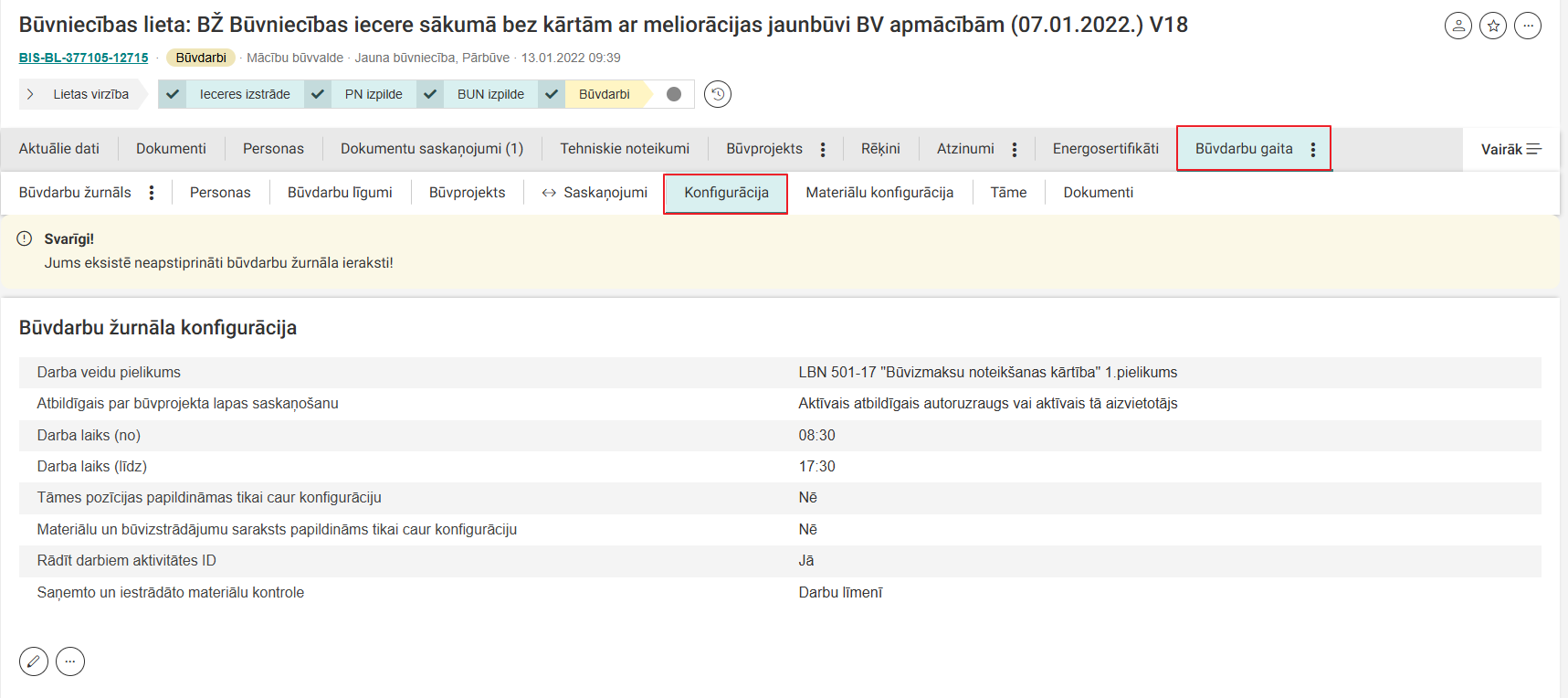The image size is (1568, 698).
Task: Open Dokumentu saskaņojumi (1) tab
Action: point(432,149)
